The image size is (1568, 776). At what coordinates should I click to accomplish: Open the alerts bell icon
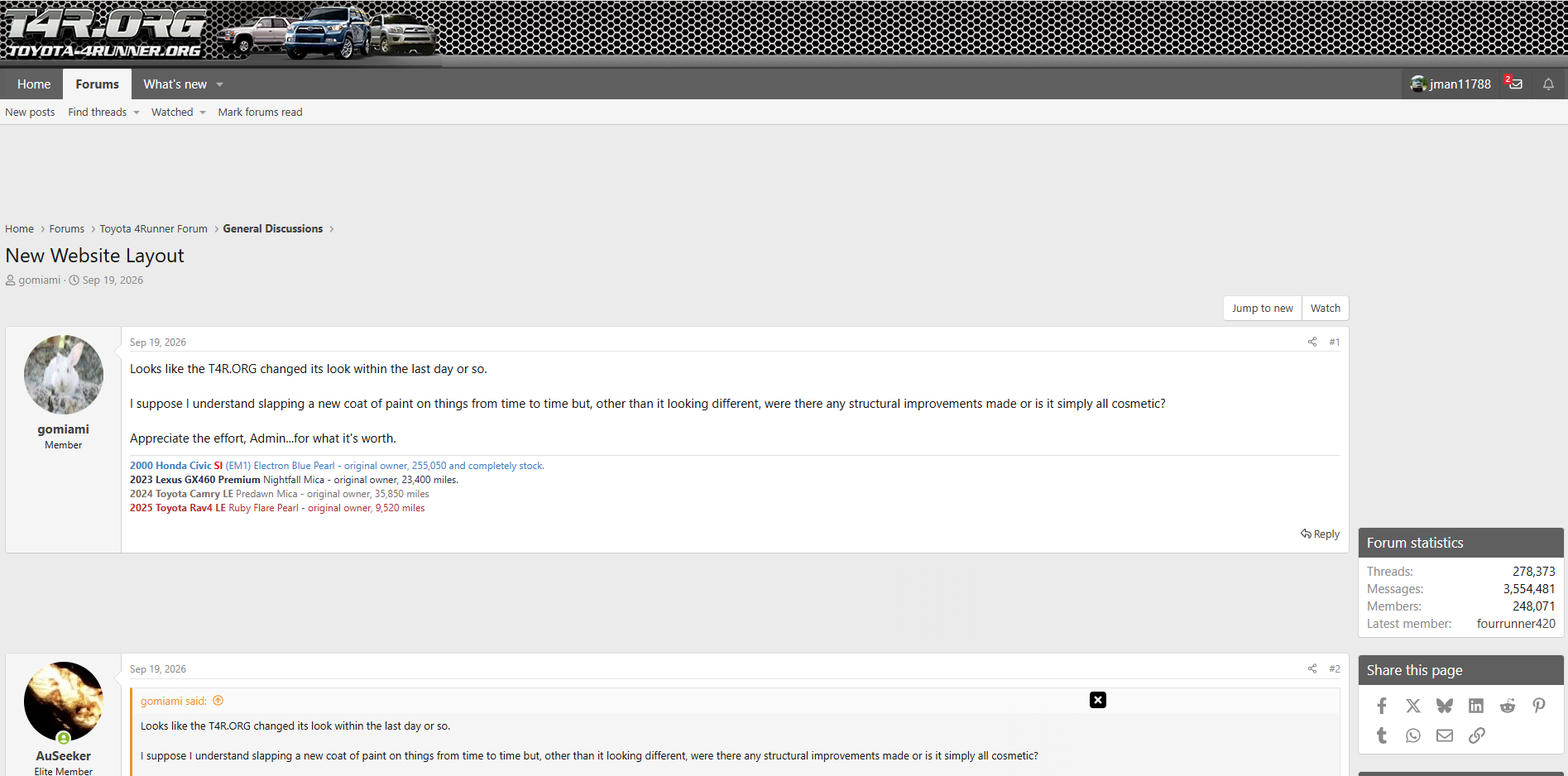pos(1548,84)
